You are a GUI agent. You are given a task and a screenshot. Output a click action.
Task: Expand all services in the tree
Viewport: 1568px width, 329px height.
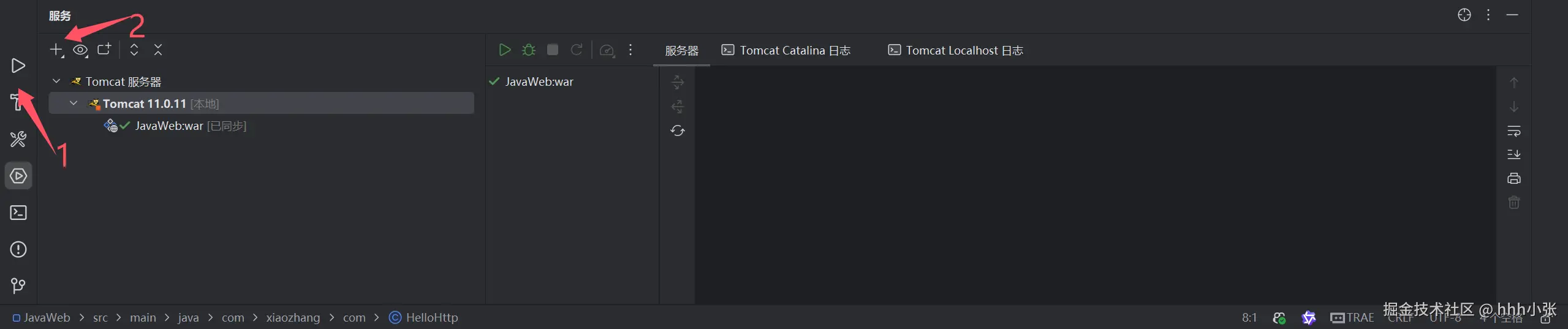(134, 50)
